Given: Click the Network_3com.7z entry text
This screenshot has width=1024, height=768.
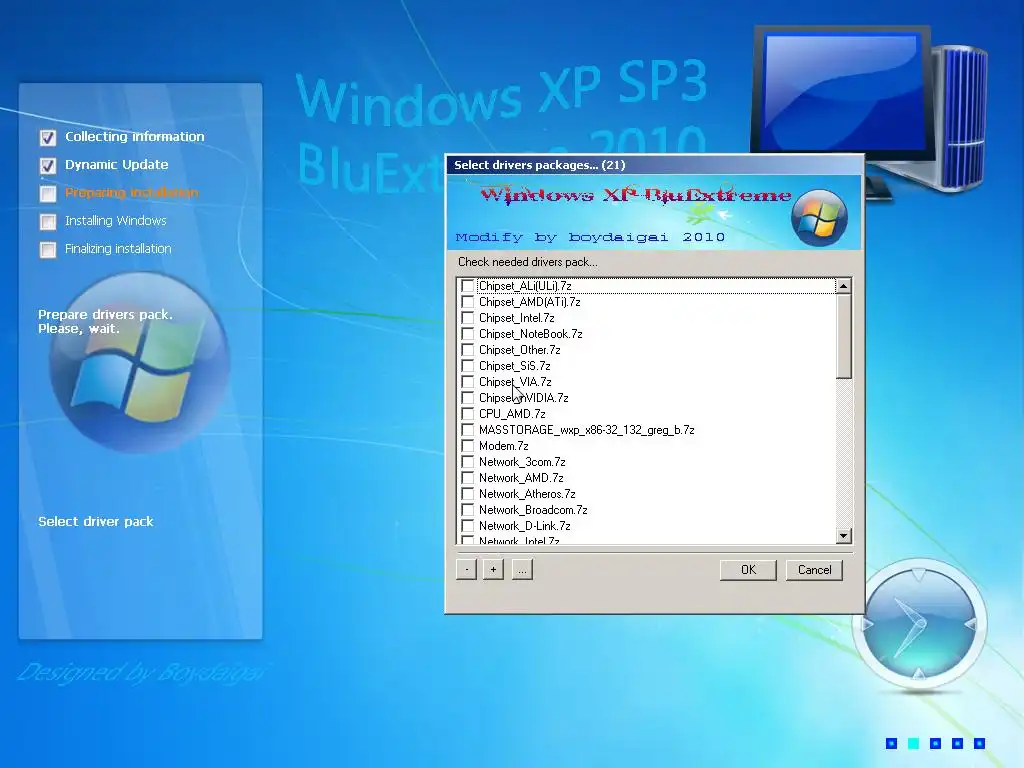Looking at the screenshot, I should 522,462.
